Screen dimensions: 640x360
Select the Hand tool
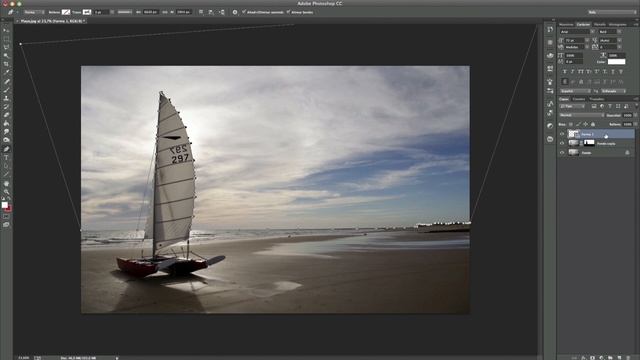click(x=6, y=183)
